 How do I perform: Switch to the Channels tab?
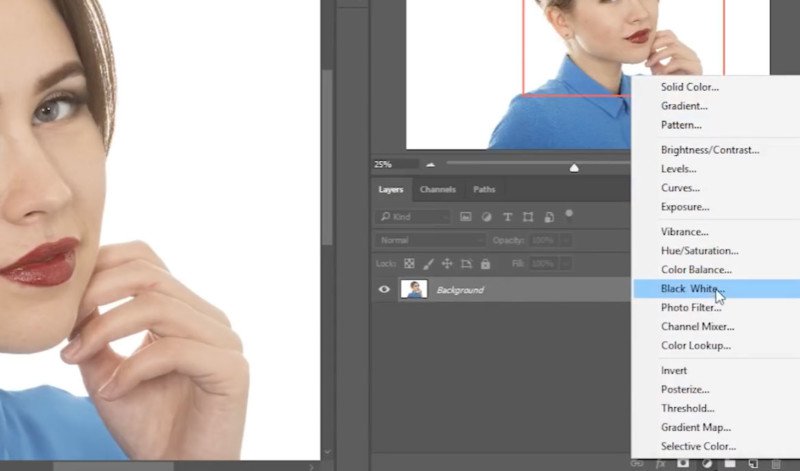438,189
